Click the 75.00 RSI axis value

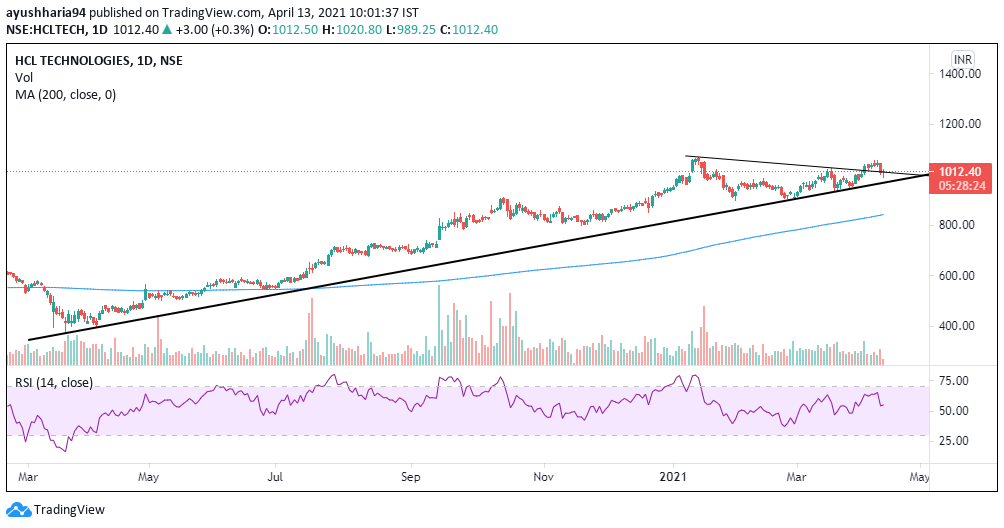tap(953, 381)
